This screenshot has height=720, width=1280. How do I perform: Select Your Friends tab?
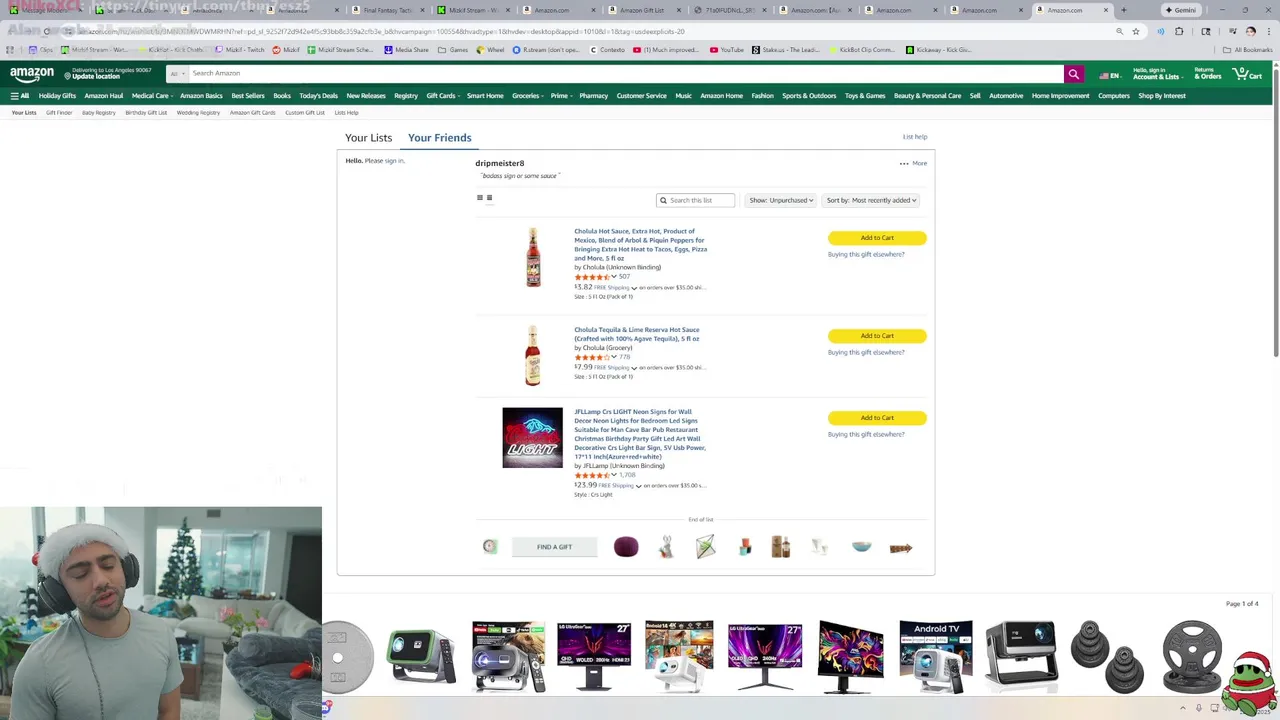(x=439, y=138)
